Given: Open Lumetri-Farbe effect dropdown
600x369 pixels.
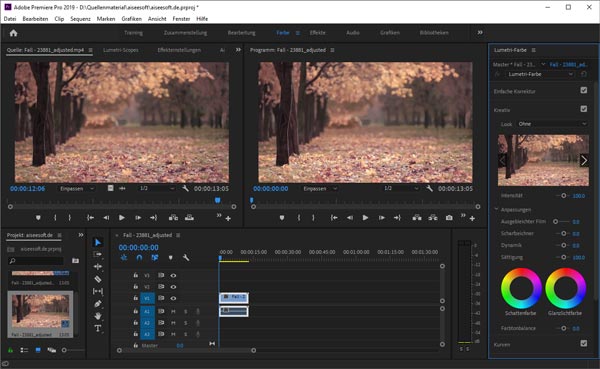Looking at the screenshot, I should 540,74.
